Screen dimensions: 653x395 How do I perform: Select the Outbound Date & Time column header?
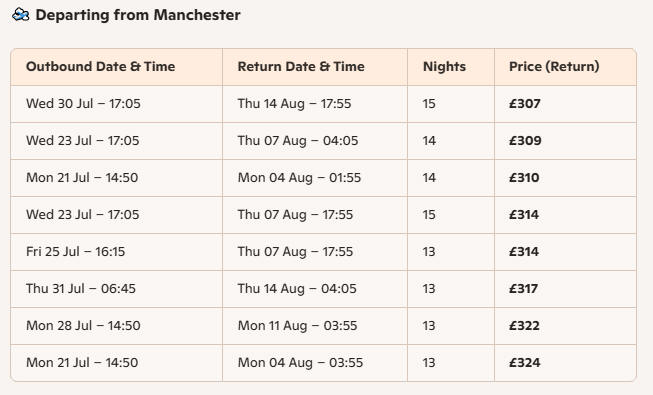[x=100, y=67]
